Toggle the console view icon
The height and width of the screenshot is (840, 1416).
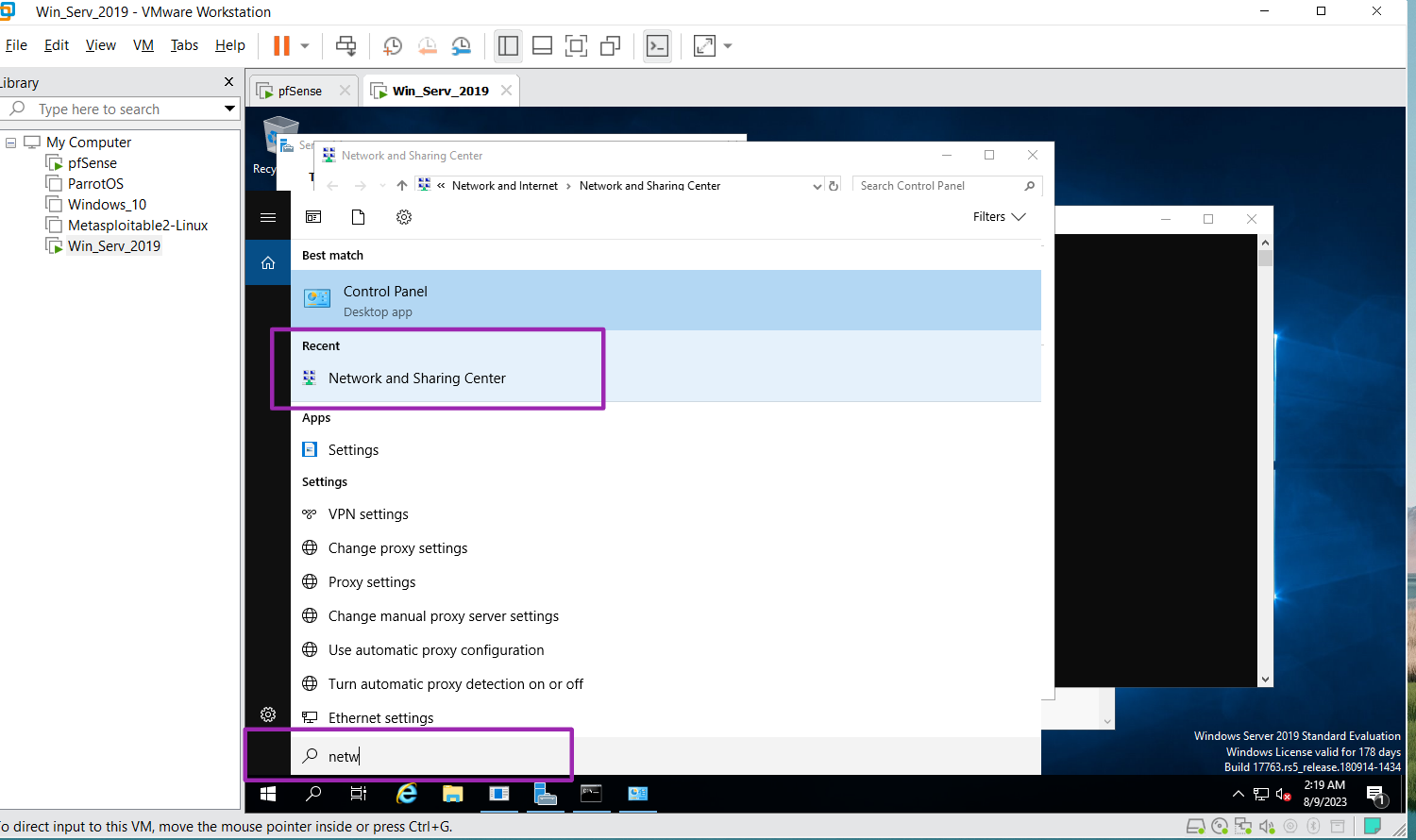pyautogui.click(x=657, y=45)
